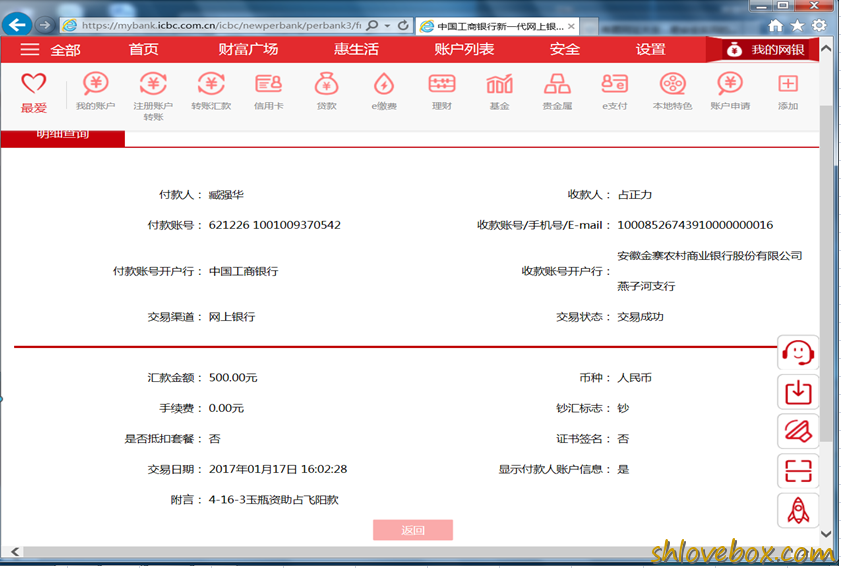
Task: Click remittance amount 500.00元
Action: pyautogui.click(x=233, y=378)
